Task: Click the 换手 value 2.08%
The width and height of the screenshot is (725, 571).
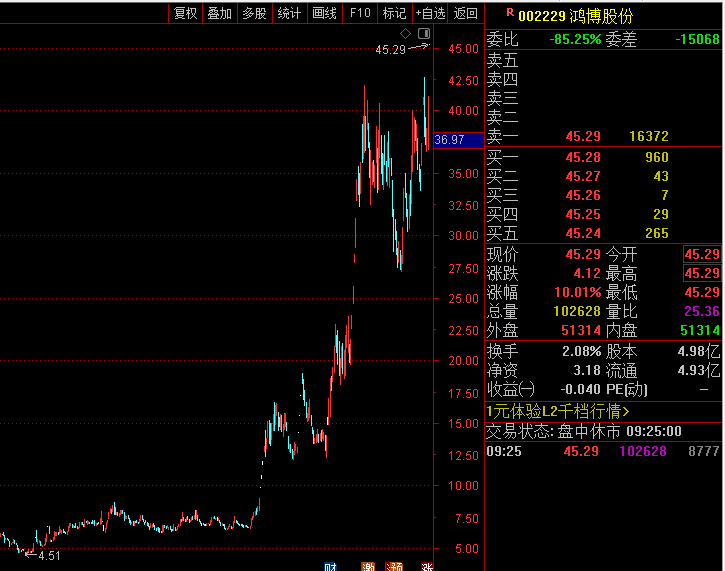Action: point(582,351)
